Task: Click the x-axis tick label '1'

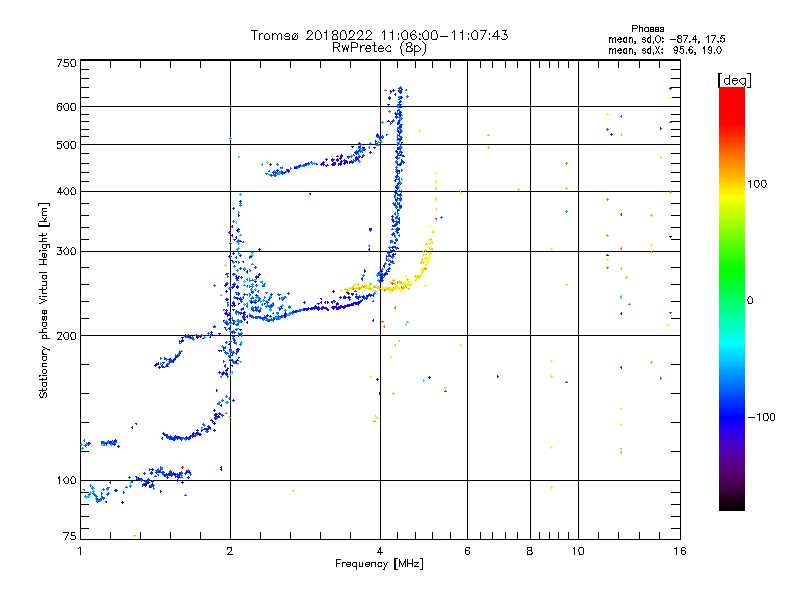Action: click(x=80, y=551)
